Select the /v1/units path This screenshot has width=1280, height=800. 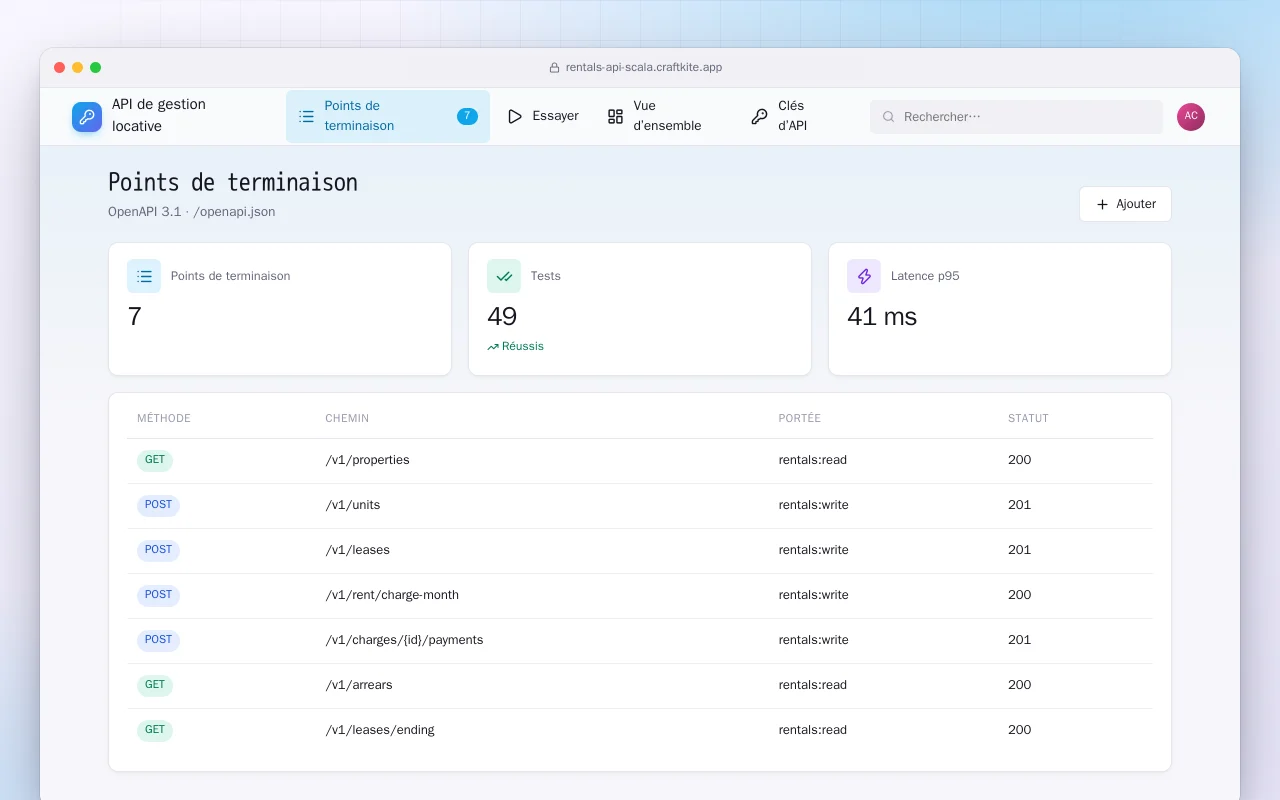[352, 505]
